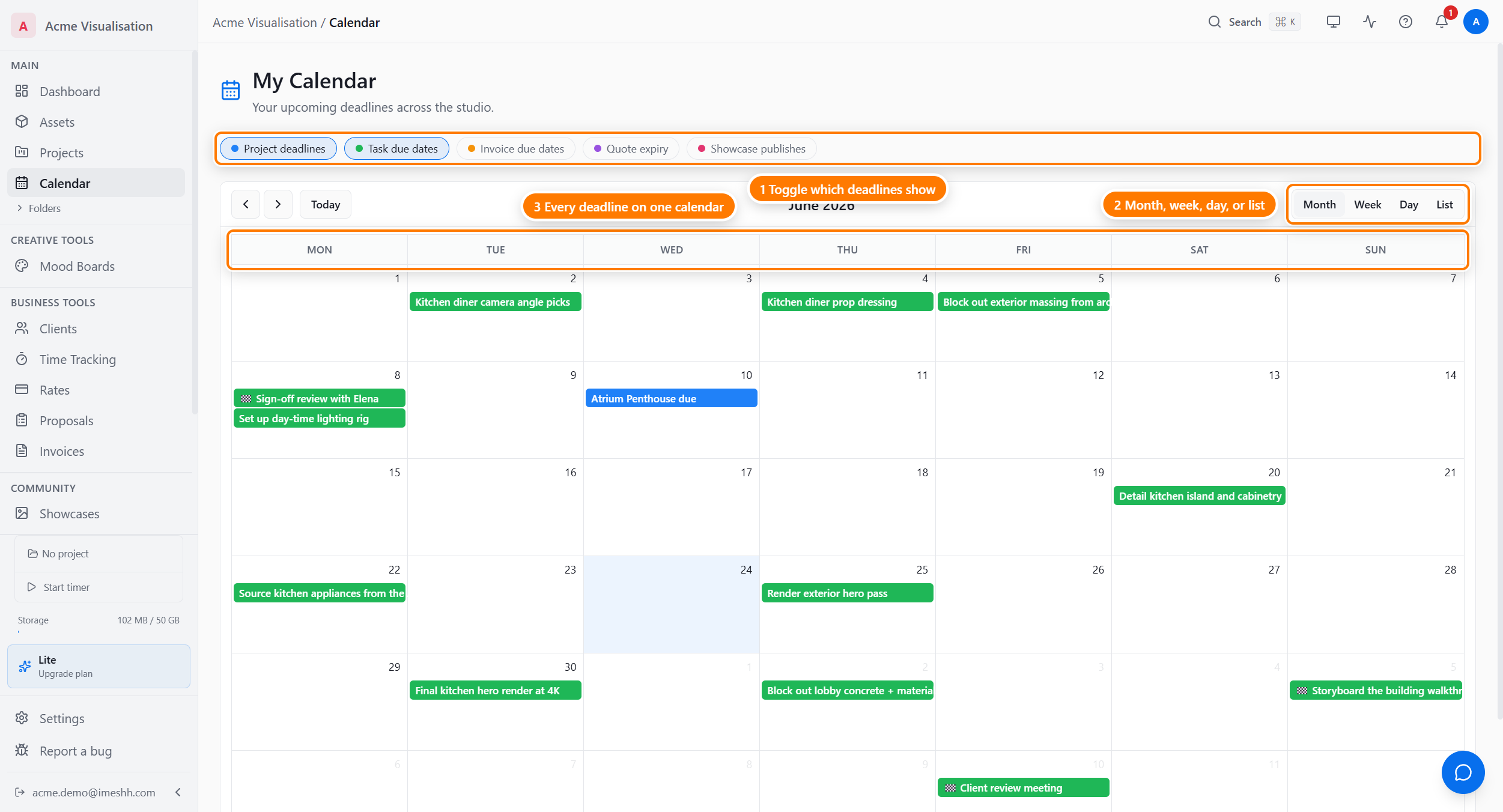The width and height of the screenshot is (1503, 812).
Task: Open Source kitchen appliances event
Action: [319, 593]
